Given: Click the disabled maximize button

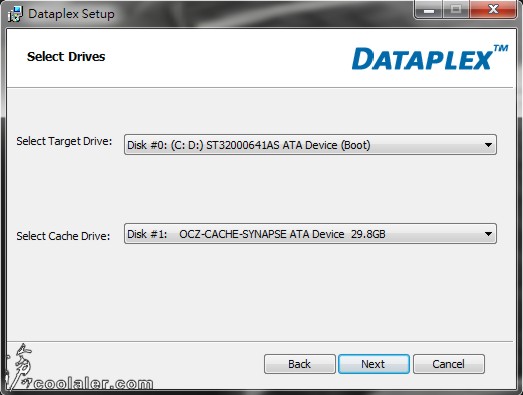Looking at the screenshot, I should click(456, 9).
